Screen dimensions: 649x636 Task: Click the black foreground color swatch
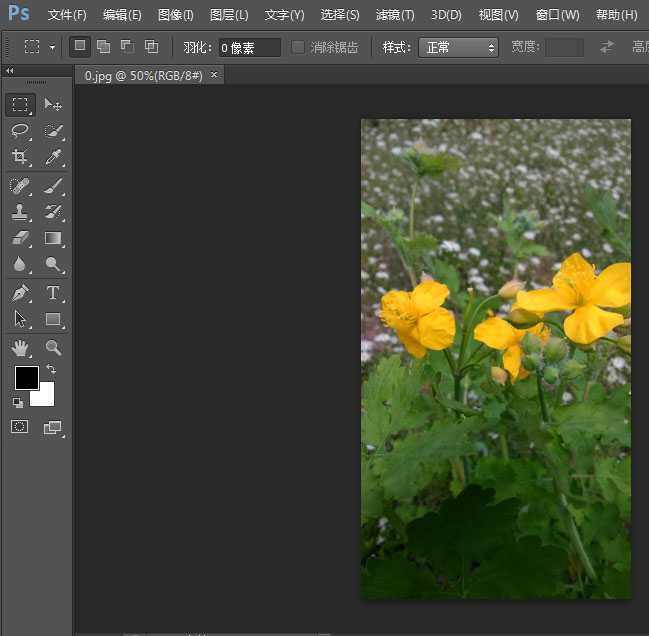pyautogui.click(x=26, y=377)
